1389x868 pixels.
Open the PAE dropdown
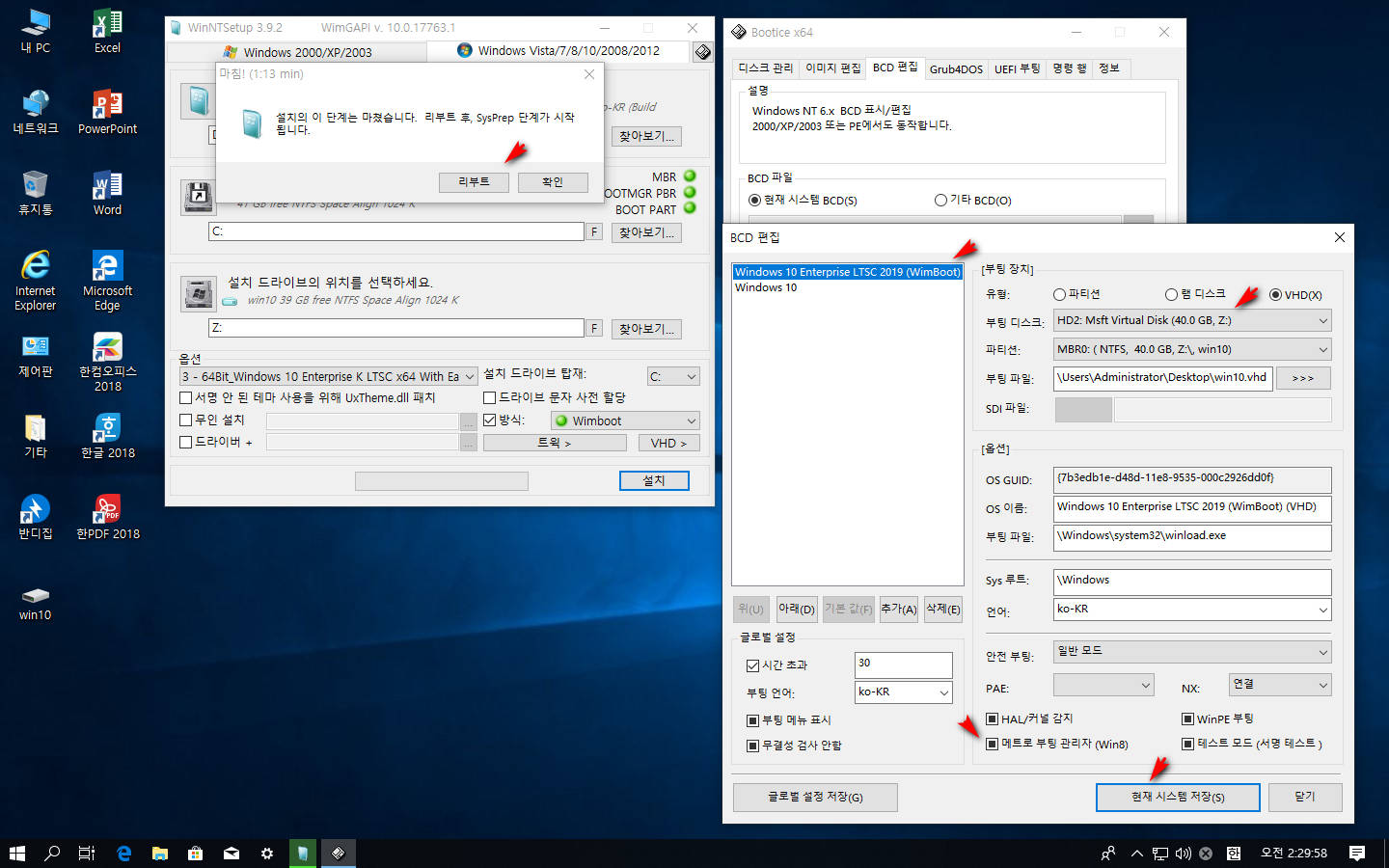(1103, 685)
